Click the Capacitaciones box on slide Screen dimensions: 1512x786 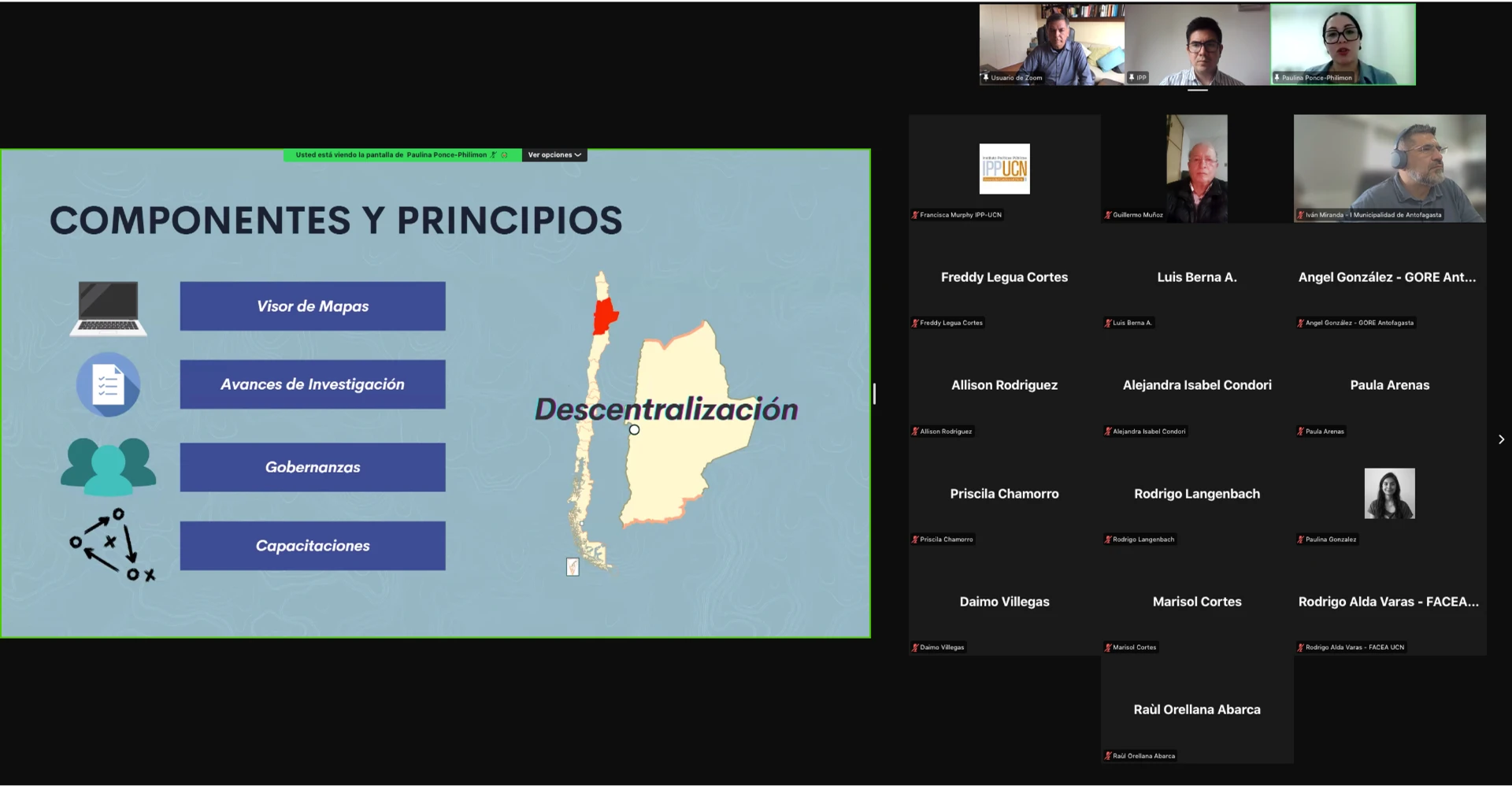pos(313,546)
